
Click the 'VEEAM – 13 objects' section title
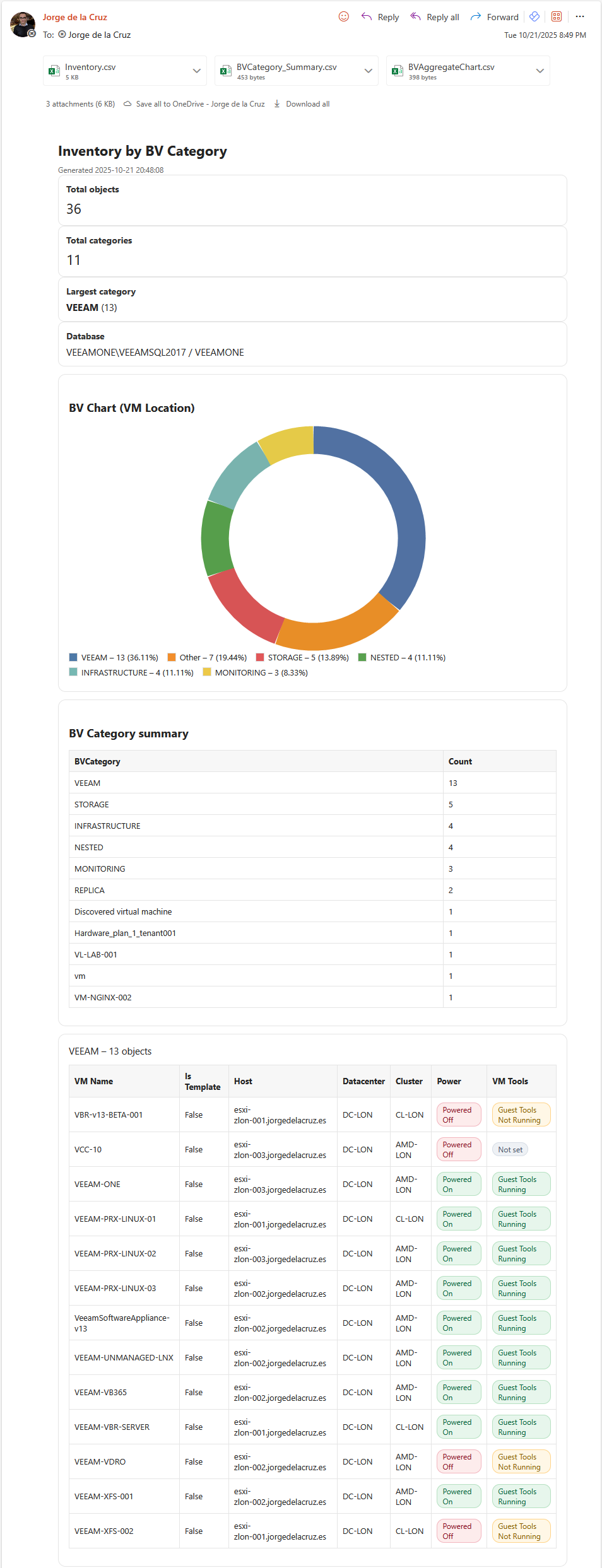point(110,1051)
